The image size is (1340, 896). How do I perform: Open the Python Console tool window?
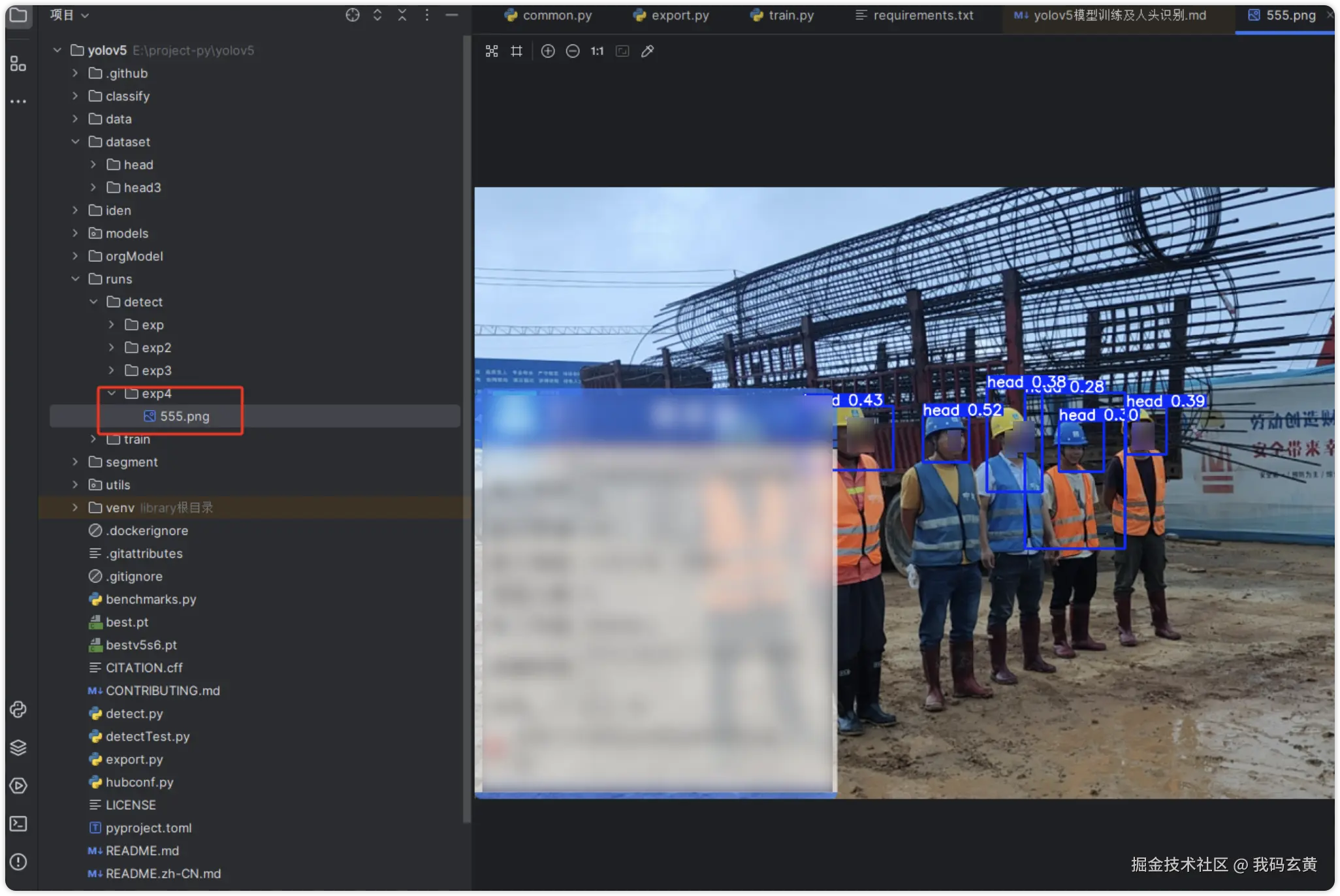pyautogui.click(x=18, y=709)
